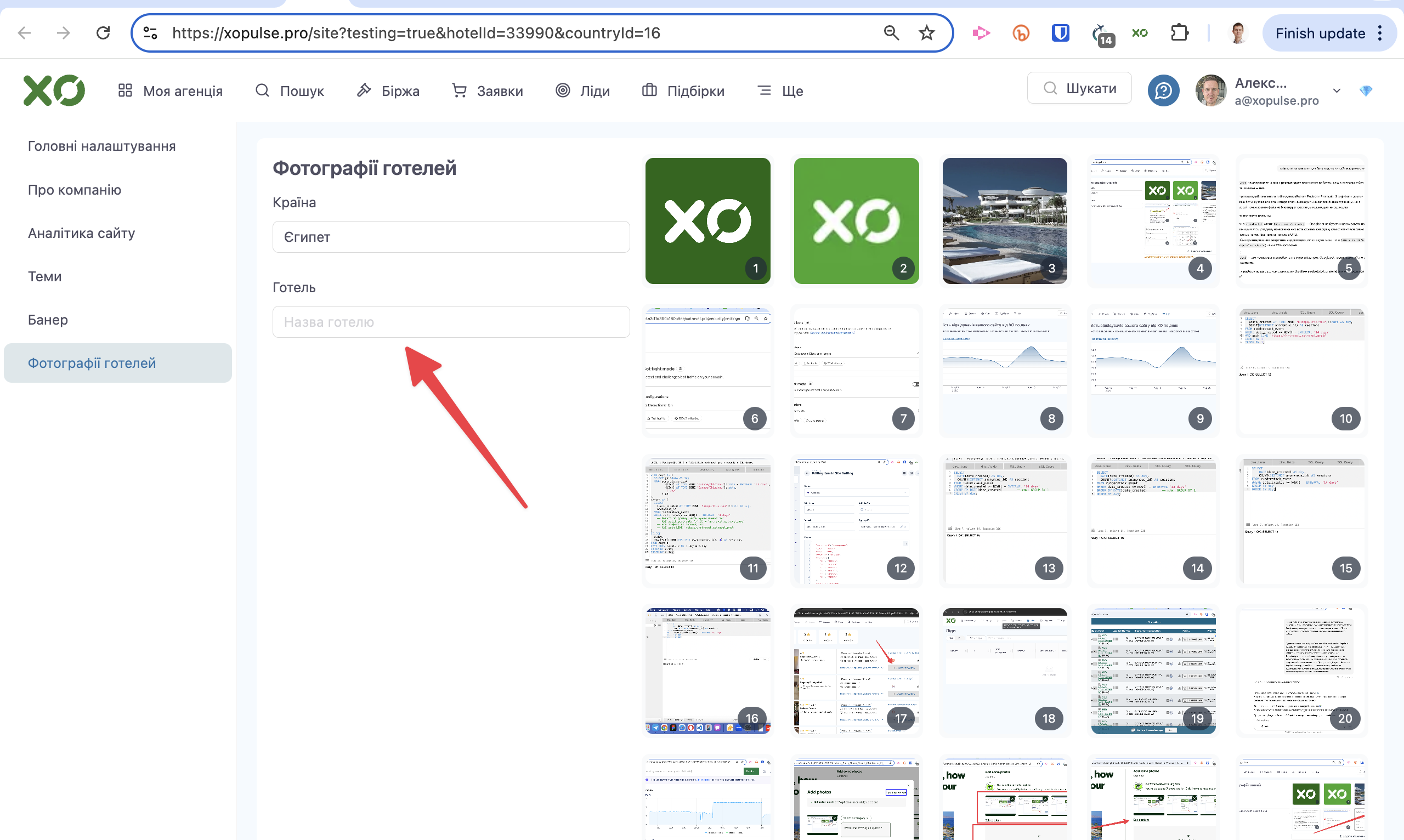This screenshot has width=1404, height=840.
Task: Open the Ще menu
Action: pyautogui.click(x=780, y=90)
